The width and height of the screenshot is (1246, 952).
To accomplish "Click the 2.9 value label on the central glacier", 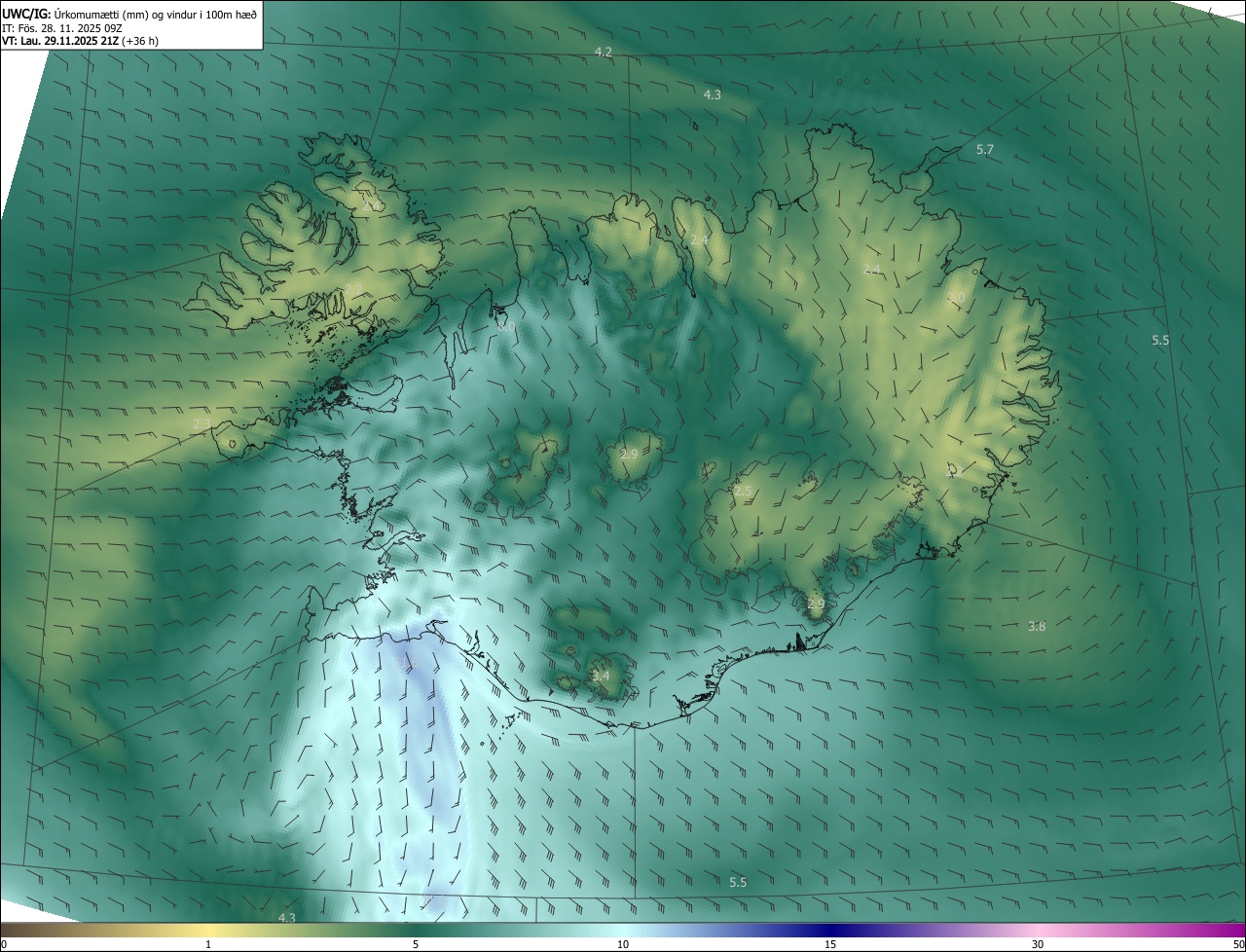I will click(x=629, y=455).
